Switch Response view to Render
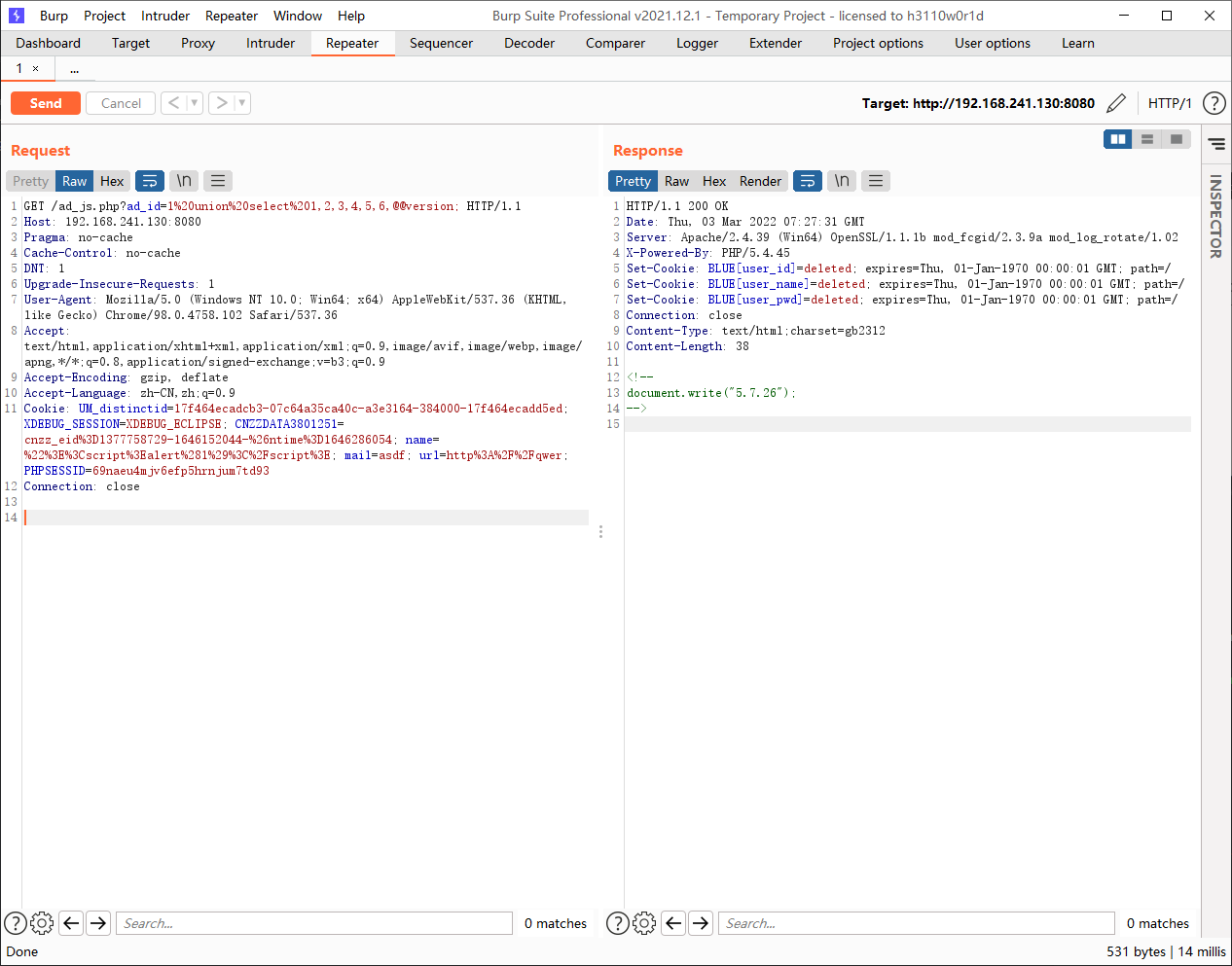 [760, 181]
